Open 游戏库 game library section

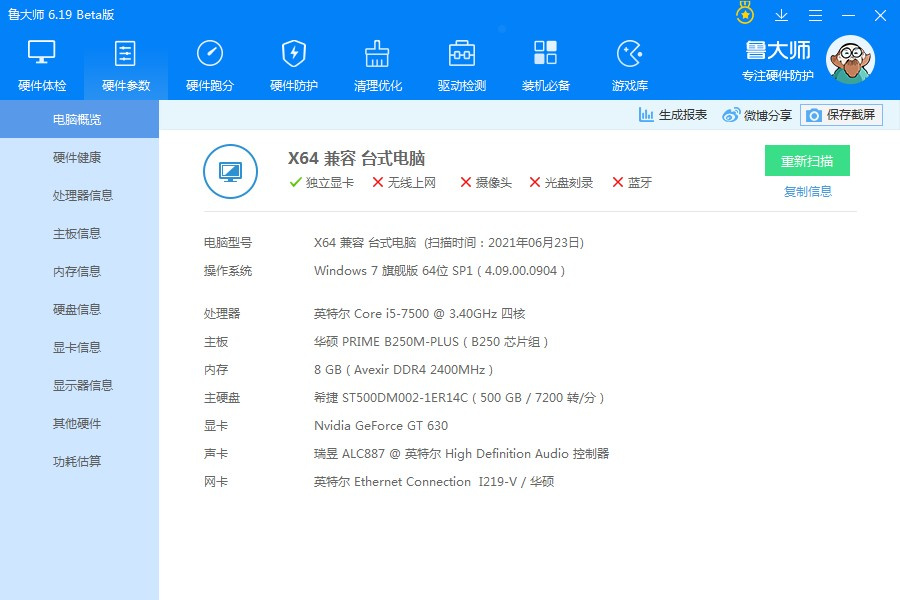pyautogui.click(x=630, y=66)
